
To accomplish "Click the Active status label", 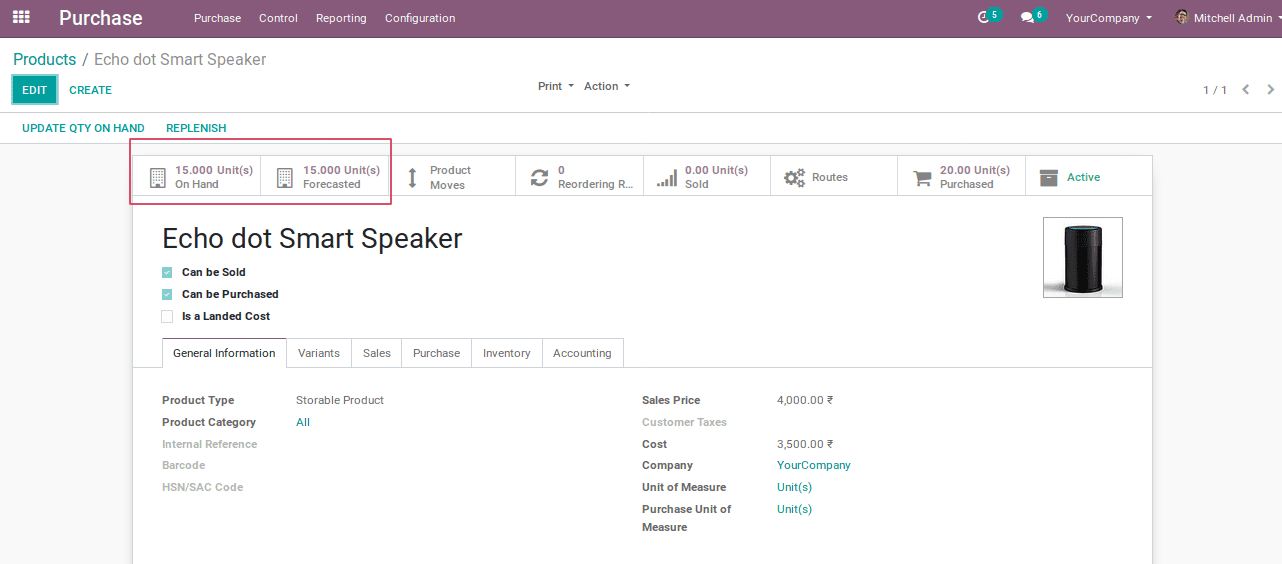I will [x=1083, y=177].
